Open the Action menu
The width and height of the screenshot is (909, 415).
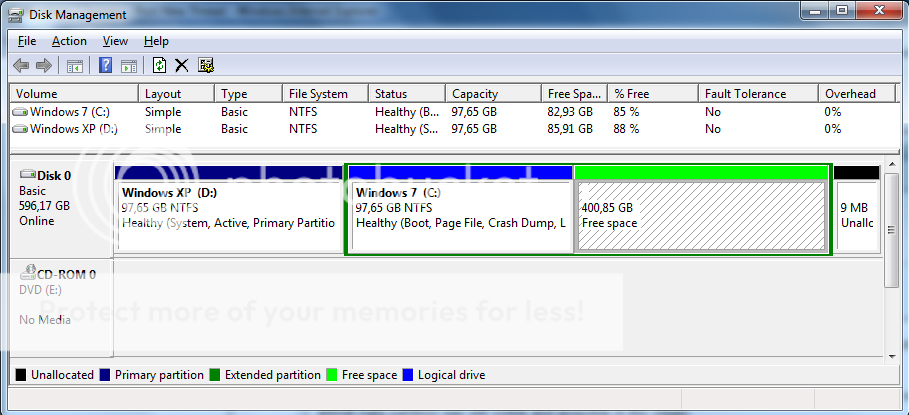tap(69, 41)
